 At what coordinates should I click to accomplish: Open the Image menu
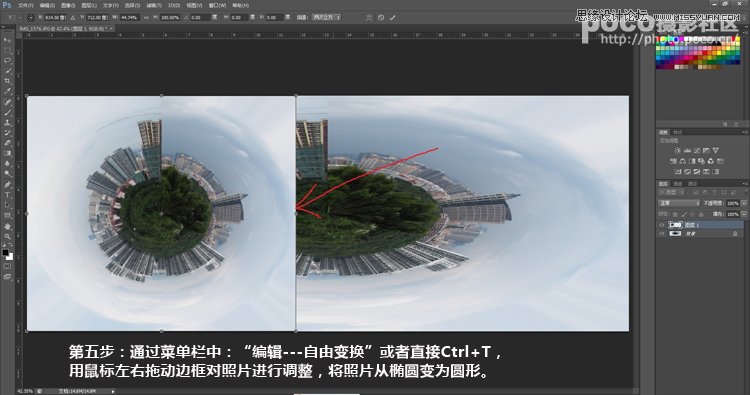pos(68,5)
